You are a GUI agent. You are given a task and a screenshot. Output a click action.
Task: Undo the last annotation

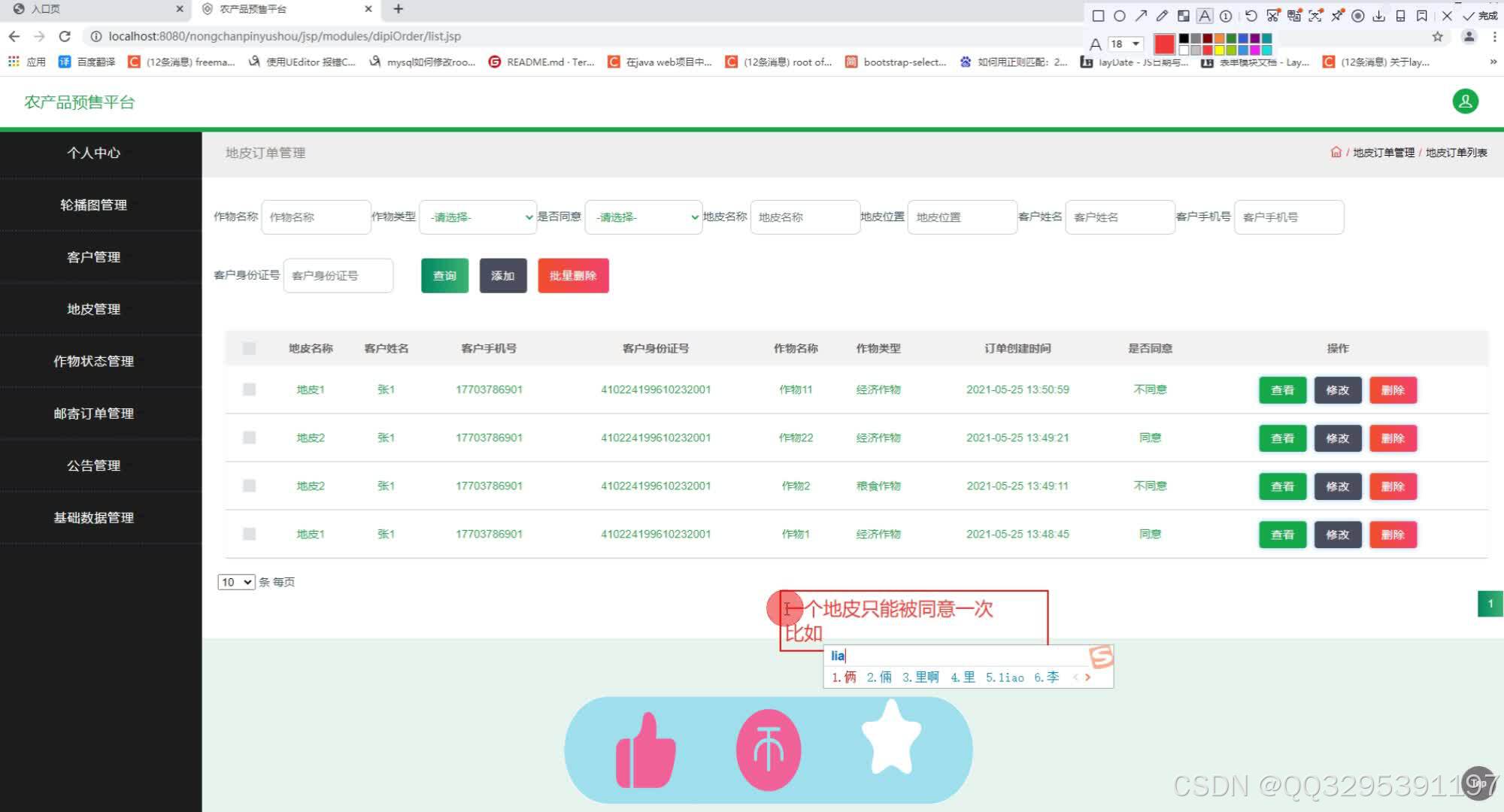tap(1251, 16)
